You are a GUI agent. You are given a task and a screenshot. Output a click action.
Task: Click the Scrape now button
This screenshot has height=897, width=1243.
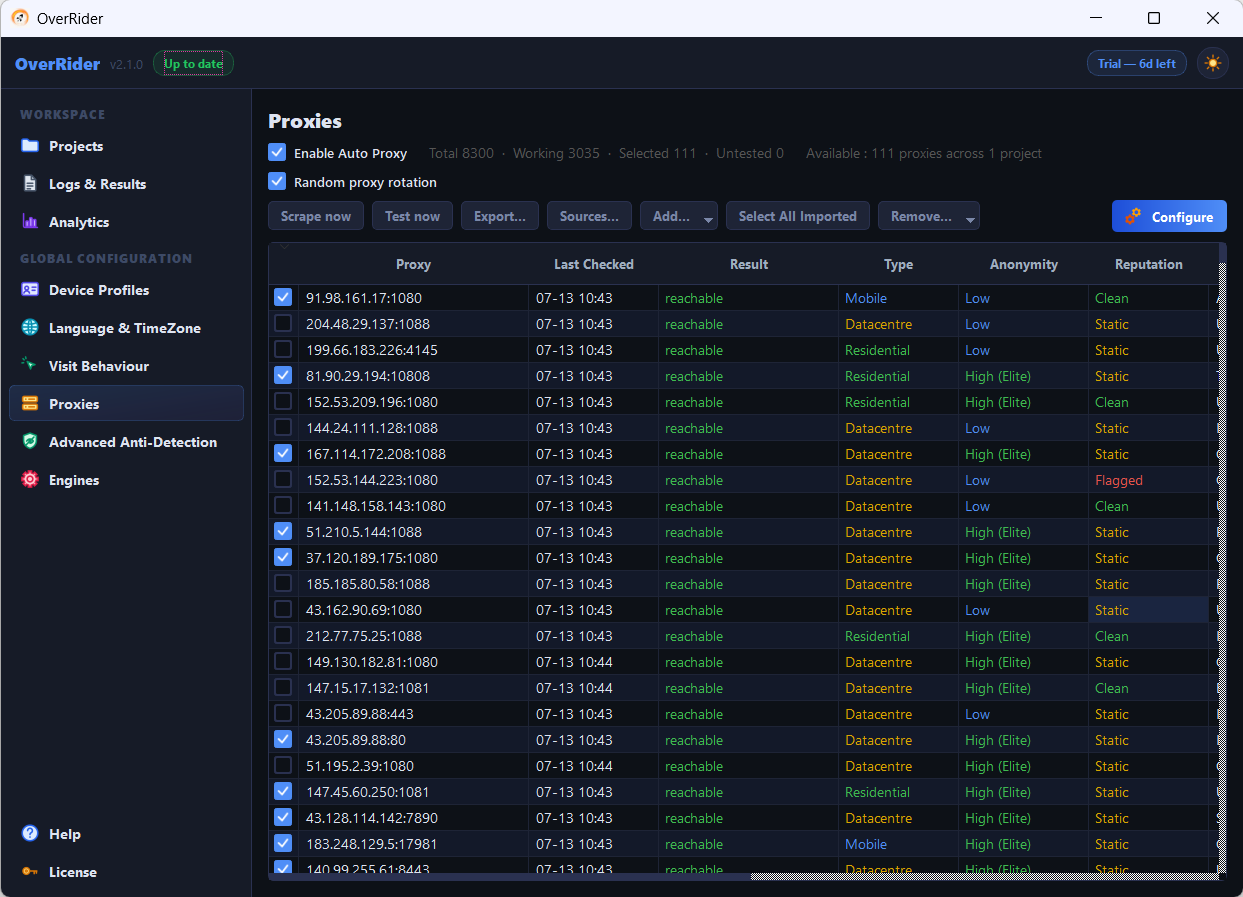click(316, 216)
